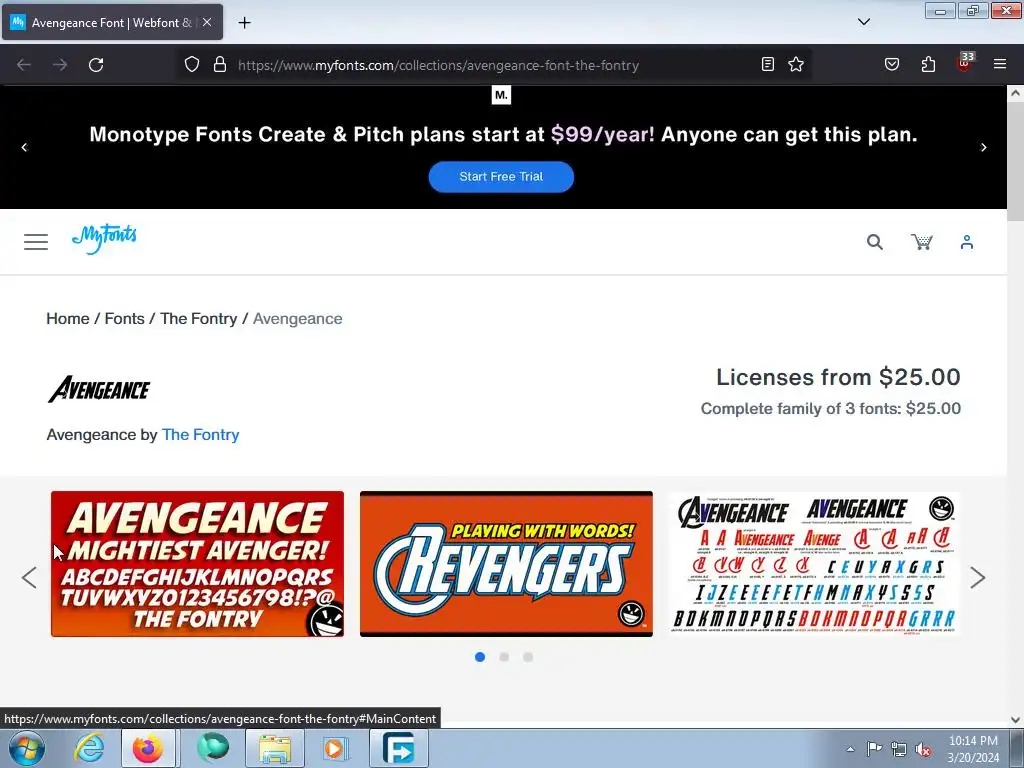Open the Revengers specimen image
This screenshot has width=1024, height=768.
[x=506, y=564]
